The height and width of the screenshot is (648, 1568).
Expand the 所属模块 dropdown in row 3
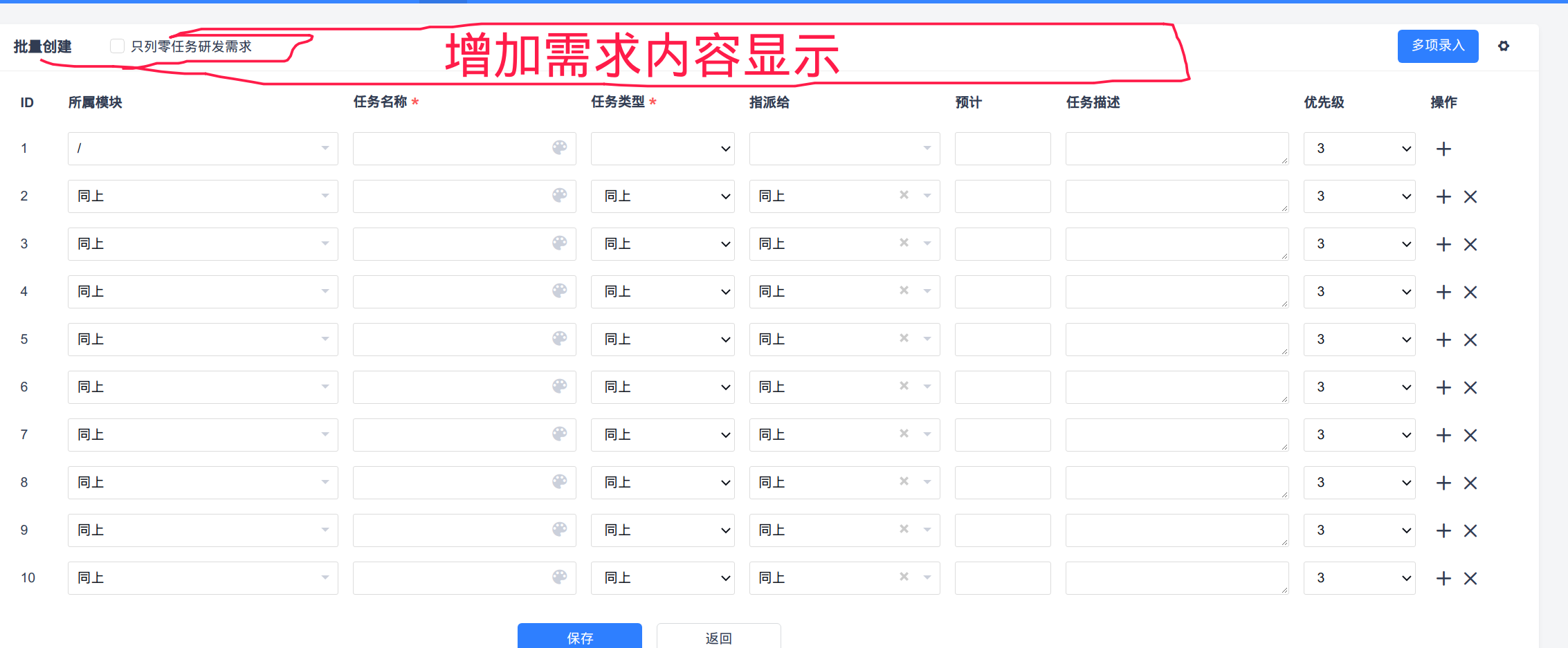coord(203,244)
